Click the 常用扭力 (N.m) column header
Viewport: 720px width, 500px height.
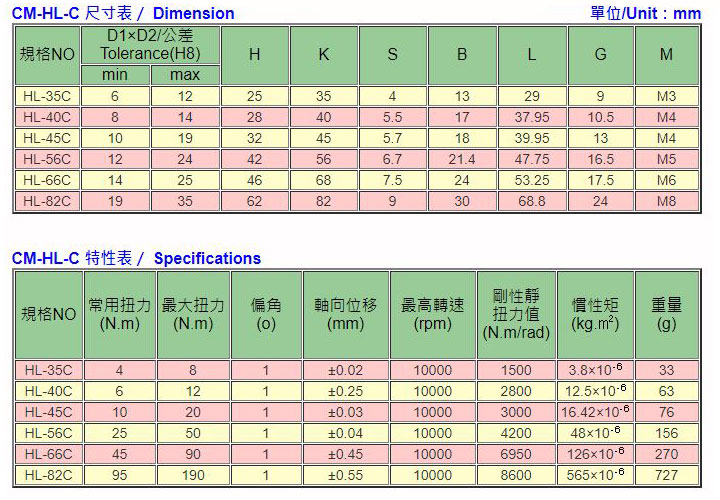(x=120, y=314)
